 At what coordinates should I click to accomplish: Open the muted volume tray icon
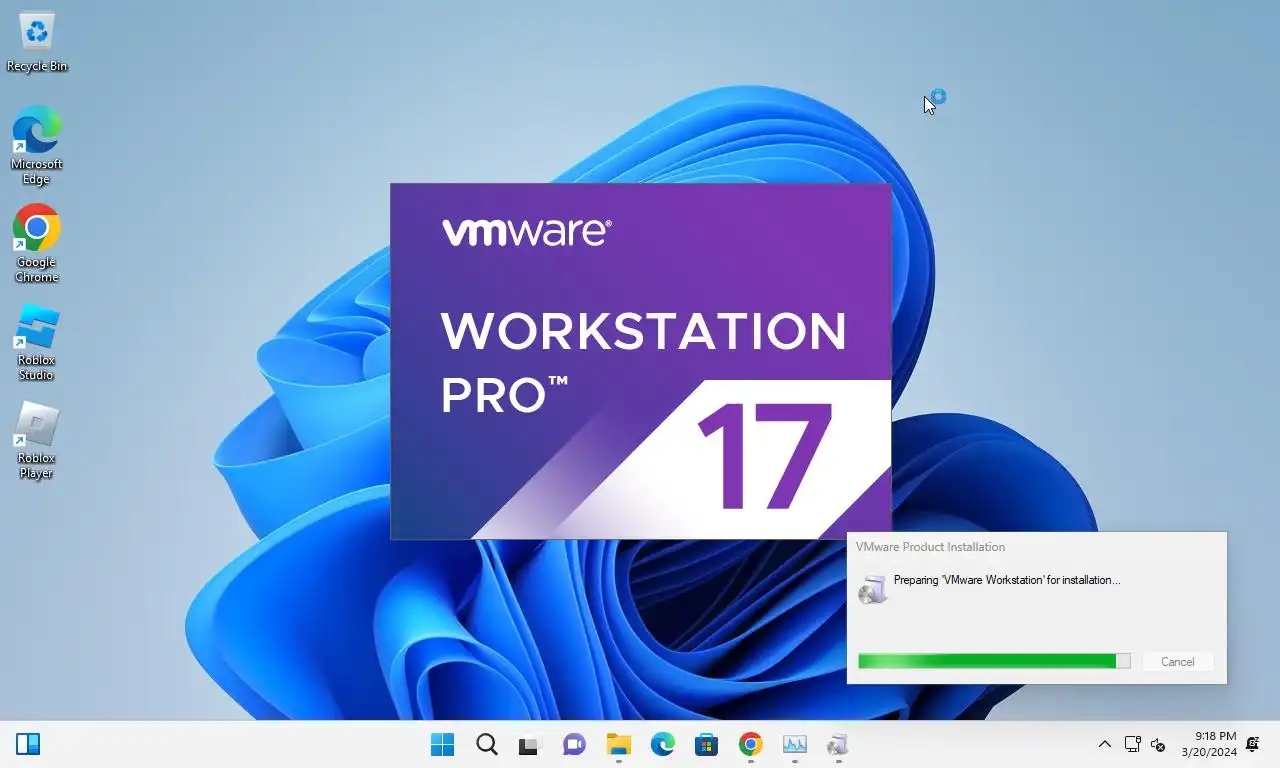[x=1158, y=744]
